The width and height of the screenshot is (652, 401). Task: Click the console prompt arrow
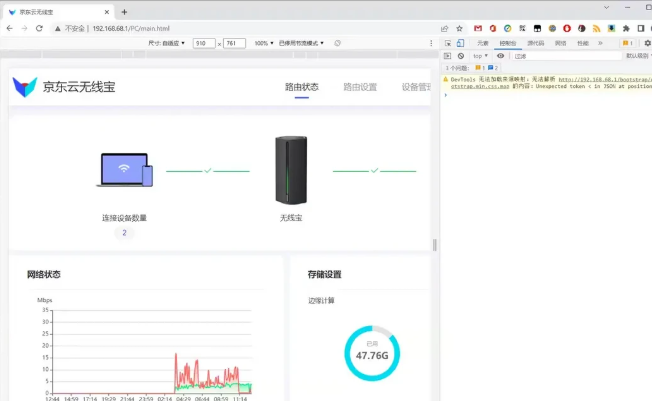[x=446, y=95]
